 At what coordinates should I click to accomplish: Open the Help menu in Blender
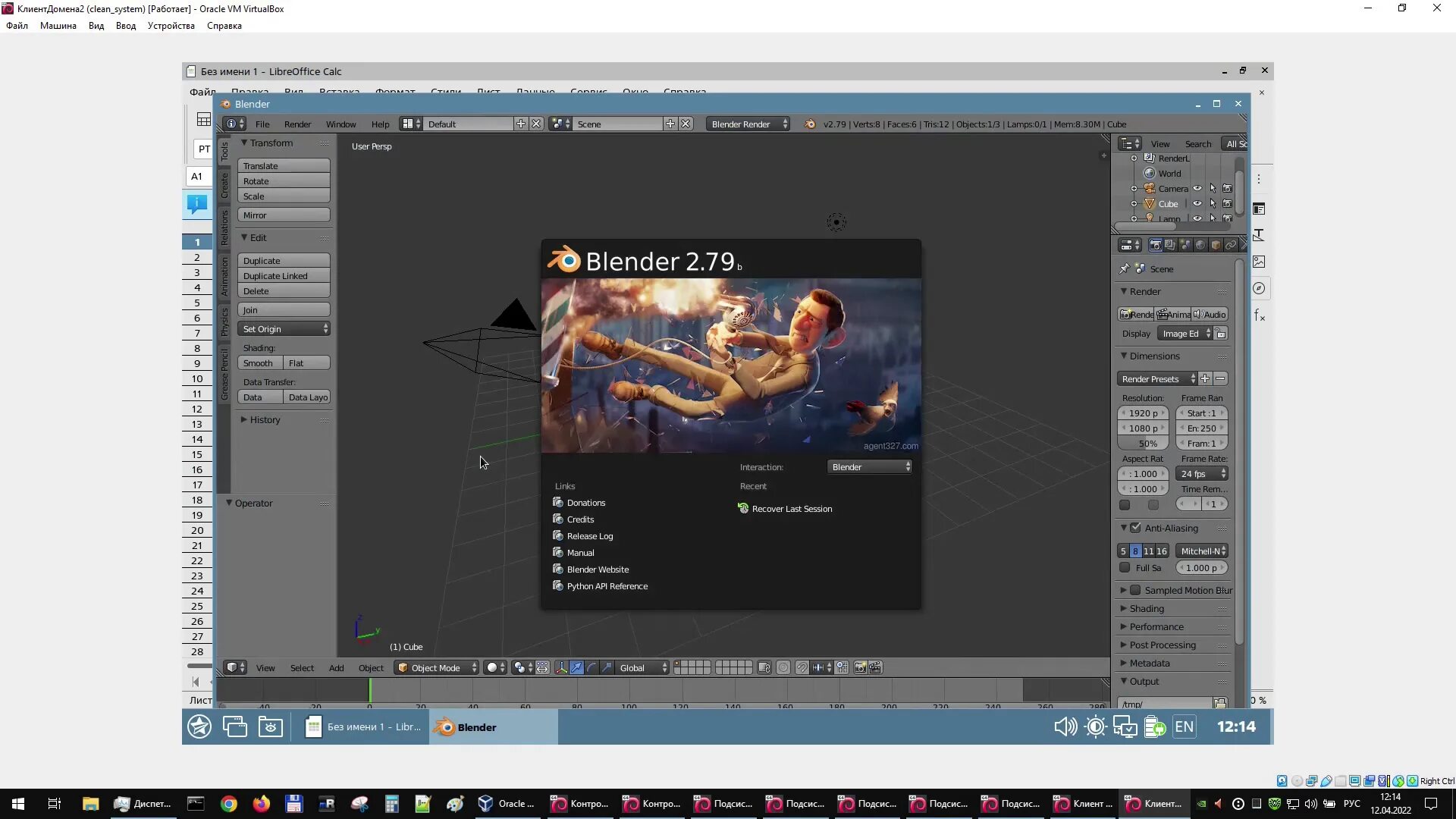[x=380, y=124]
